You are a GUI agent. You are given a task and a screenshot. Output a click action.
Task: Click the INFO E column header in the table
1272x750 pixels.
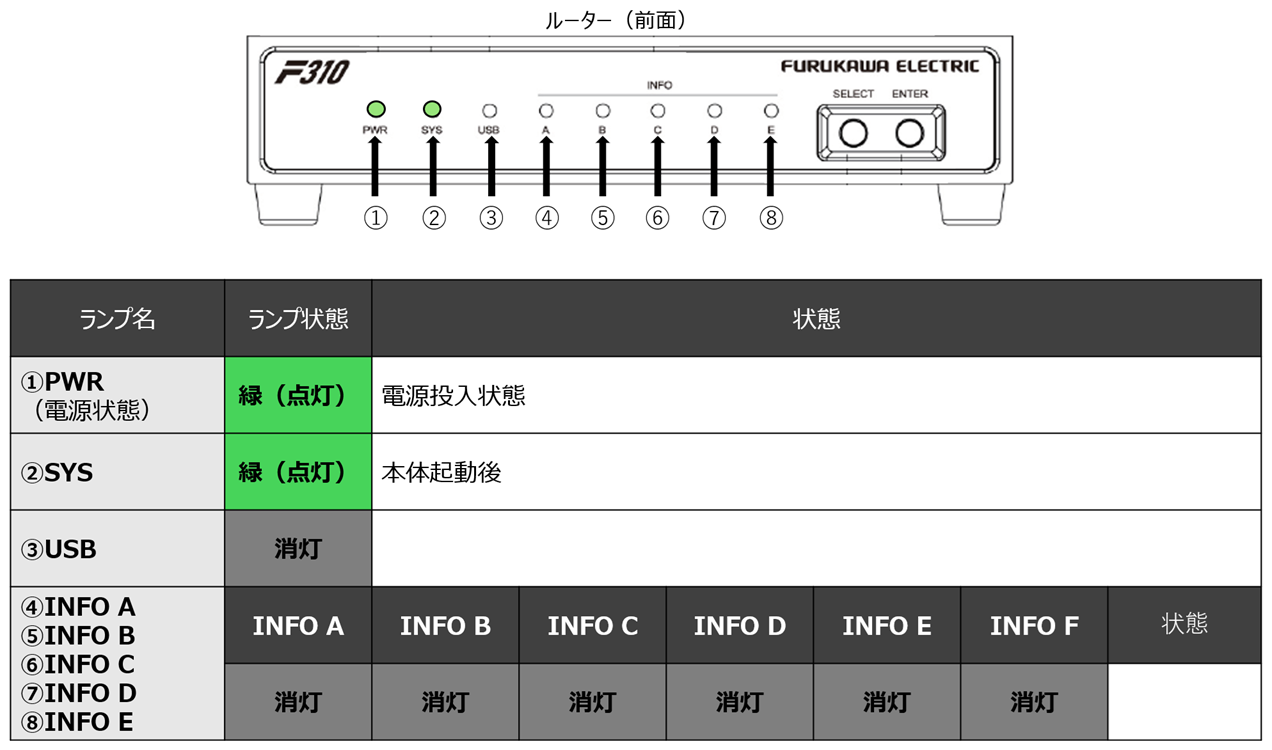click(887, 626)
